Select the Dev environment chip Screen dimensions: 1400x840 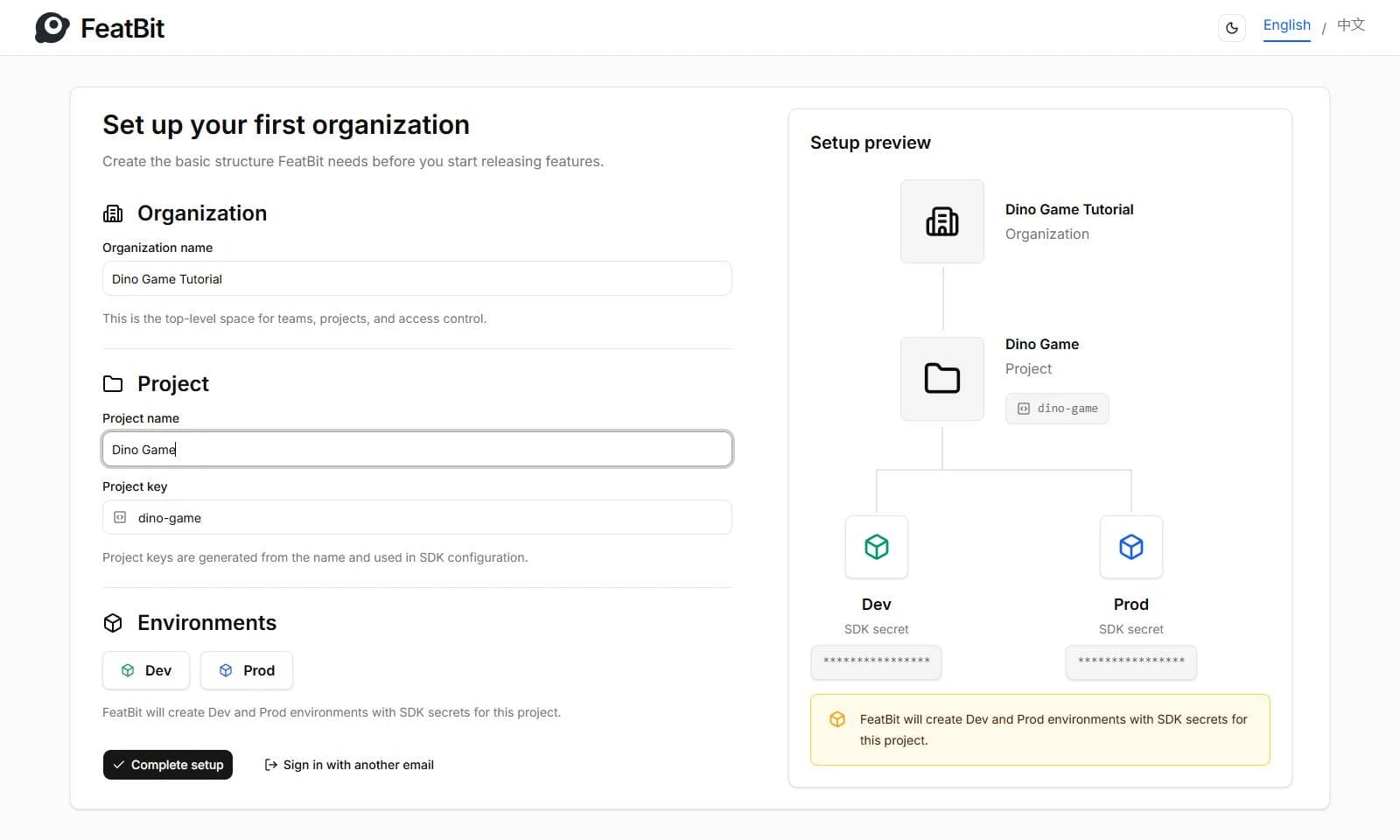pyautogui.click(x=146, y=670)
